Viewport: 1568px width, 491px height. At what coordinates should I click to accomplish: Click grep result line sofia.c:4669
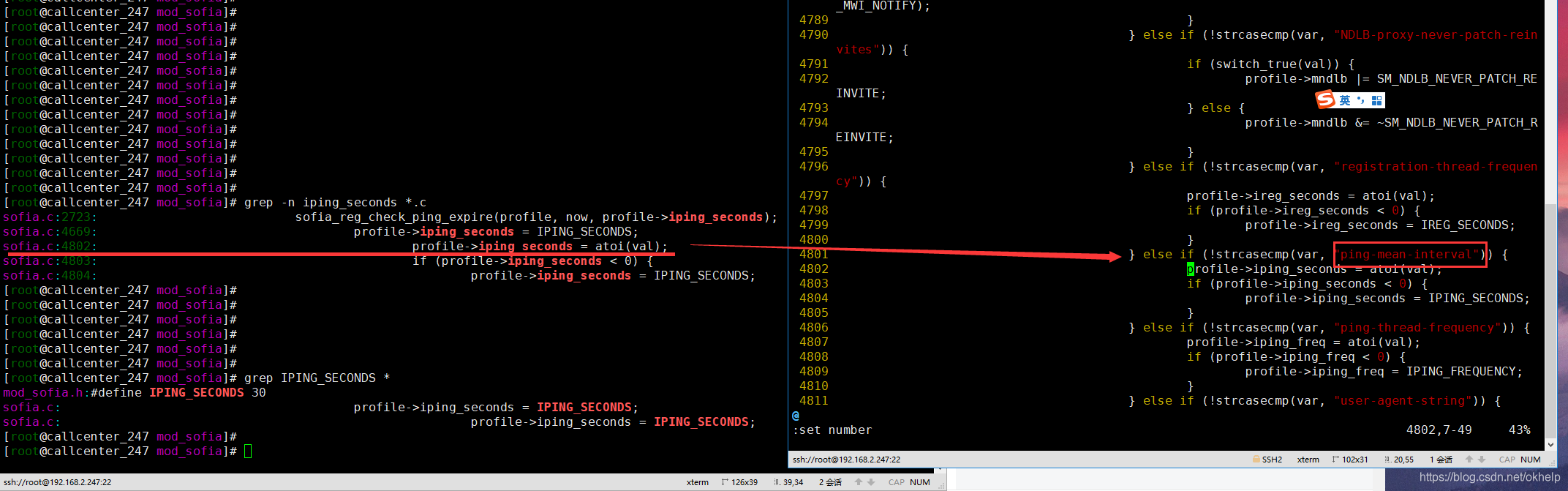tap(320, 232)
